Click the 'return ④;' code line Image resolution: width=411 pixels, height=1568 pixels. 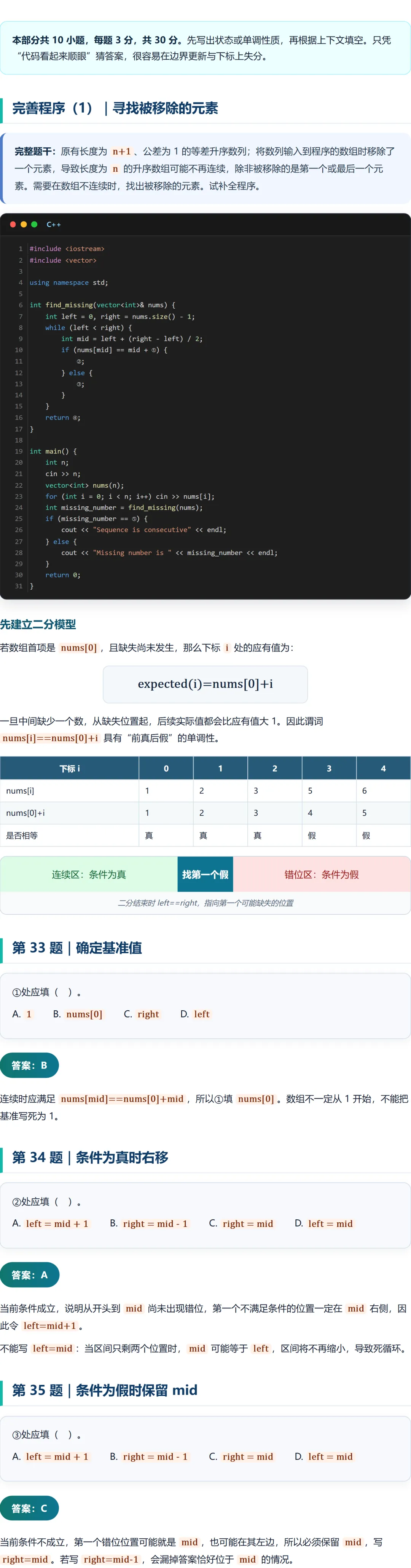tap(63, 418)
